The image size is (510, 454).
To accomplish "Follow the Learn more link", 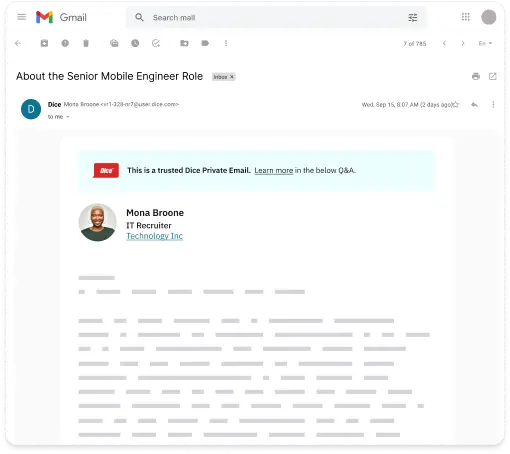I will (274, 171).
